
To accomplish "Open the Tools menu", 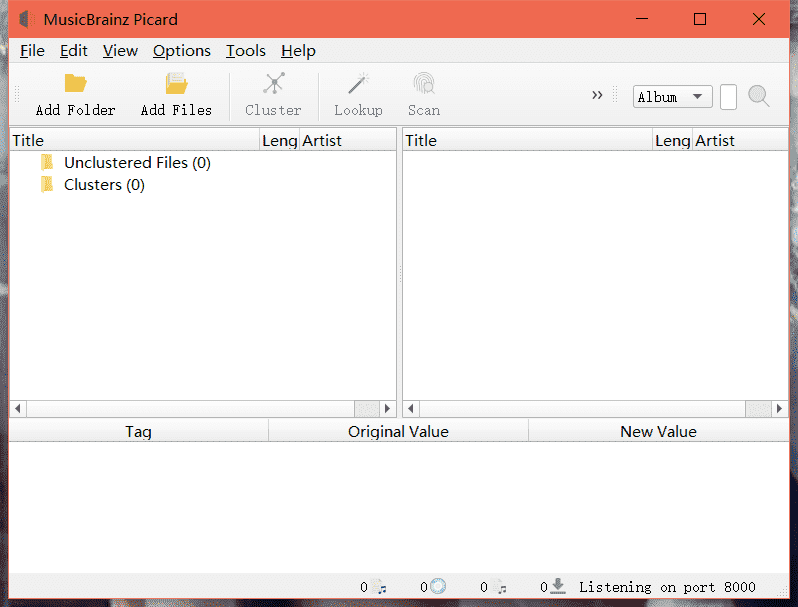I will click(x=246, y=51).
